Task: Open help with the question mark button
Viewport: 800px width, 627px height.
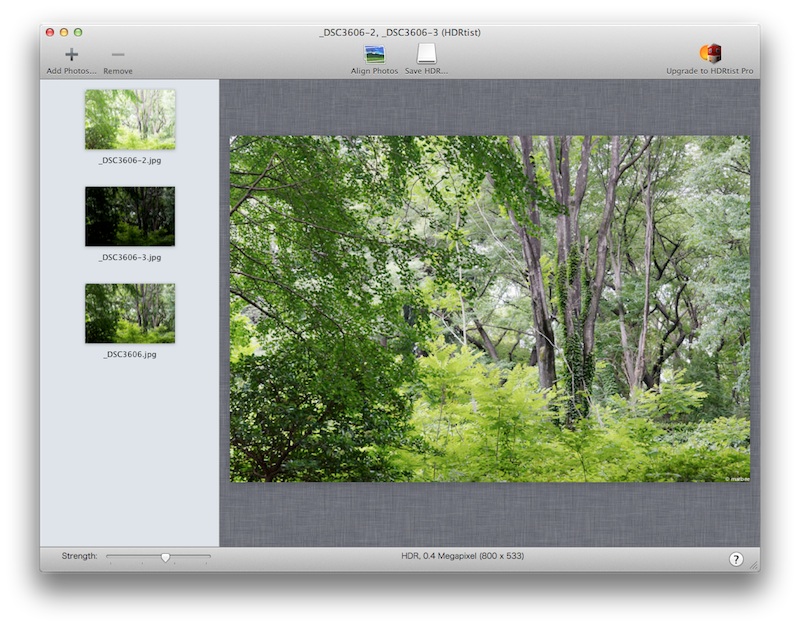Action: [x=736, y=559]
